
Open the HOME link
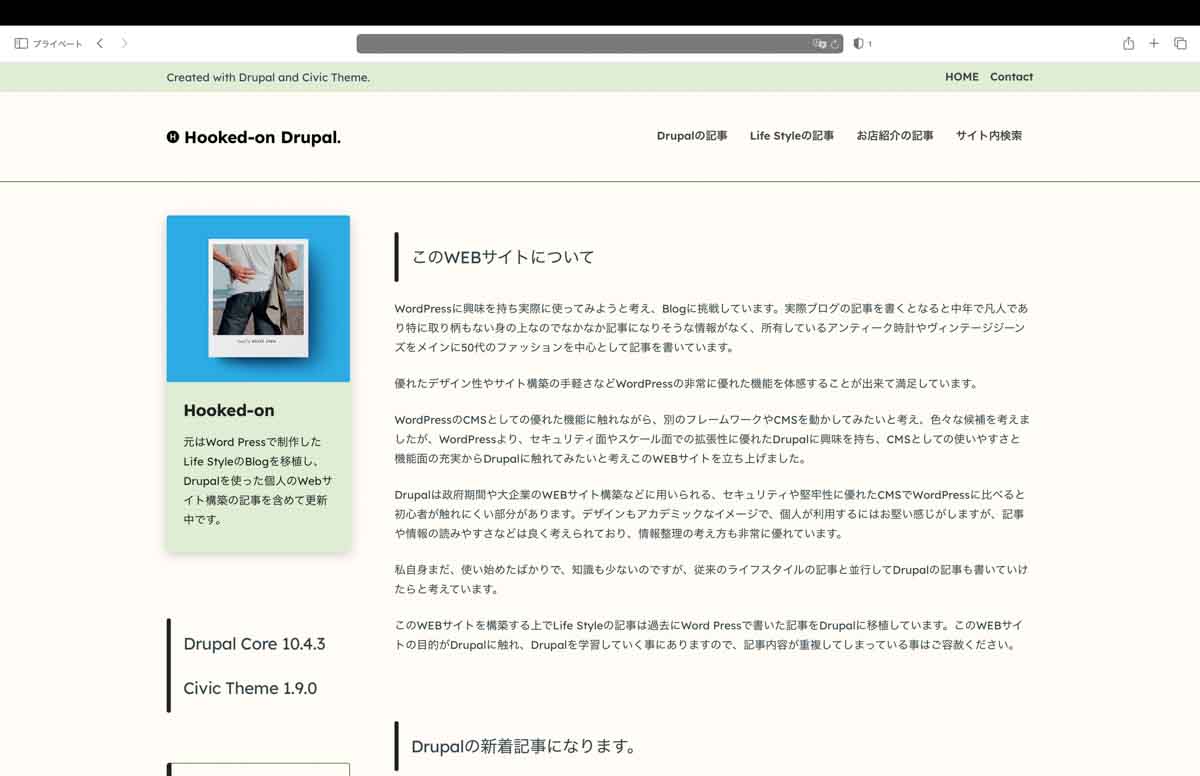coord(962,77)
